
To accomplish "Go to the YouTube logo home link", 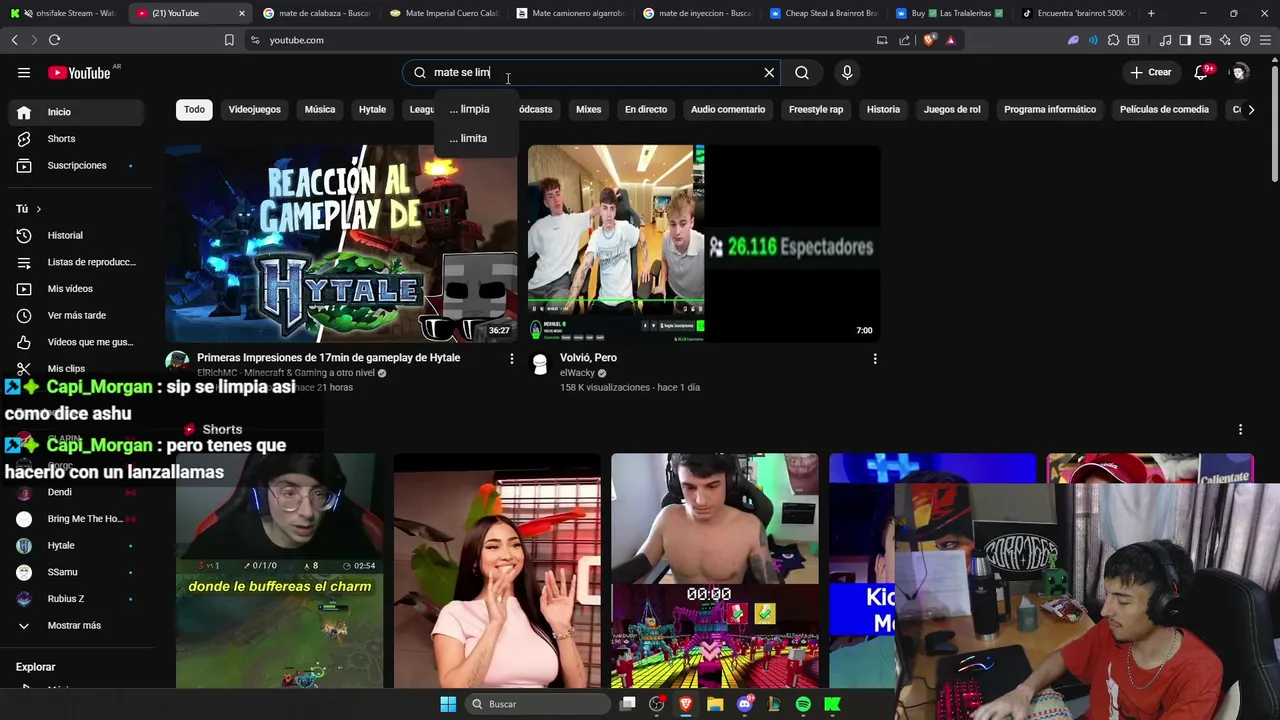I will click(79, 73).
